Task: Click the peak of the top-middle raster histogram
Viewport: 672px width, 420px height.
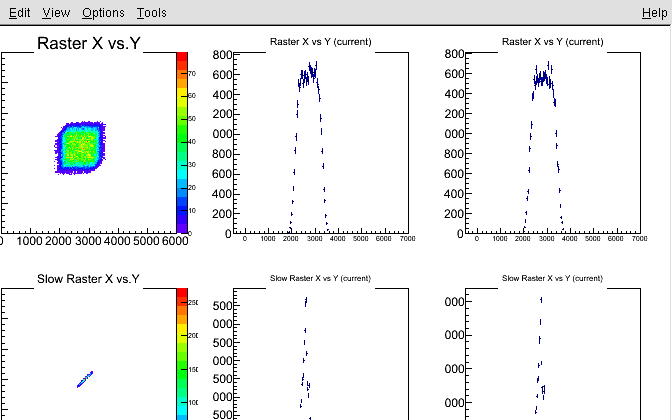Action: (x=309, y=75)
